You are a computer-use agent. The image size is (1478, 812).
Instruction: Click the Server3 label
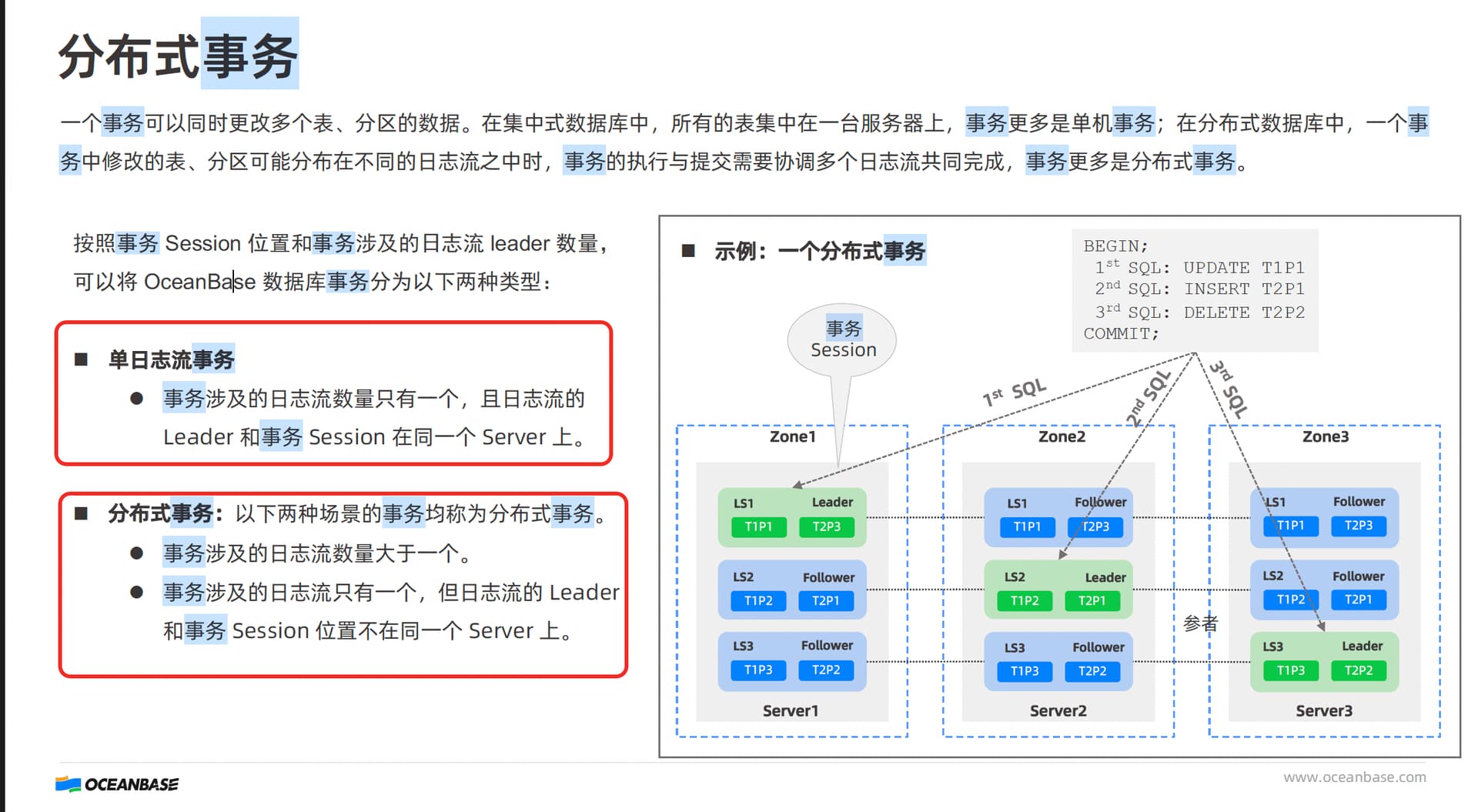1323,710
